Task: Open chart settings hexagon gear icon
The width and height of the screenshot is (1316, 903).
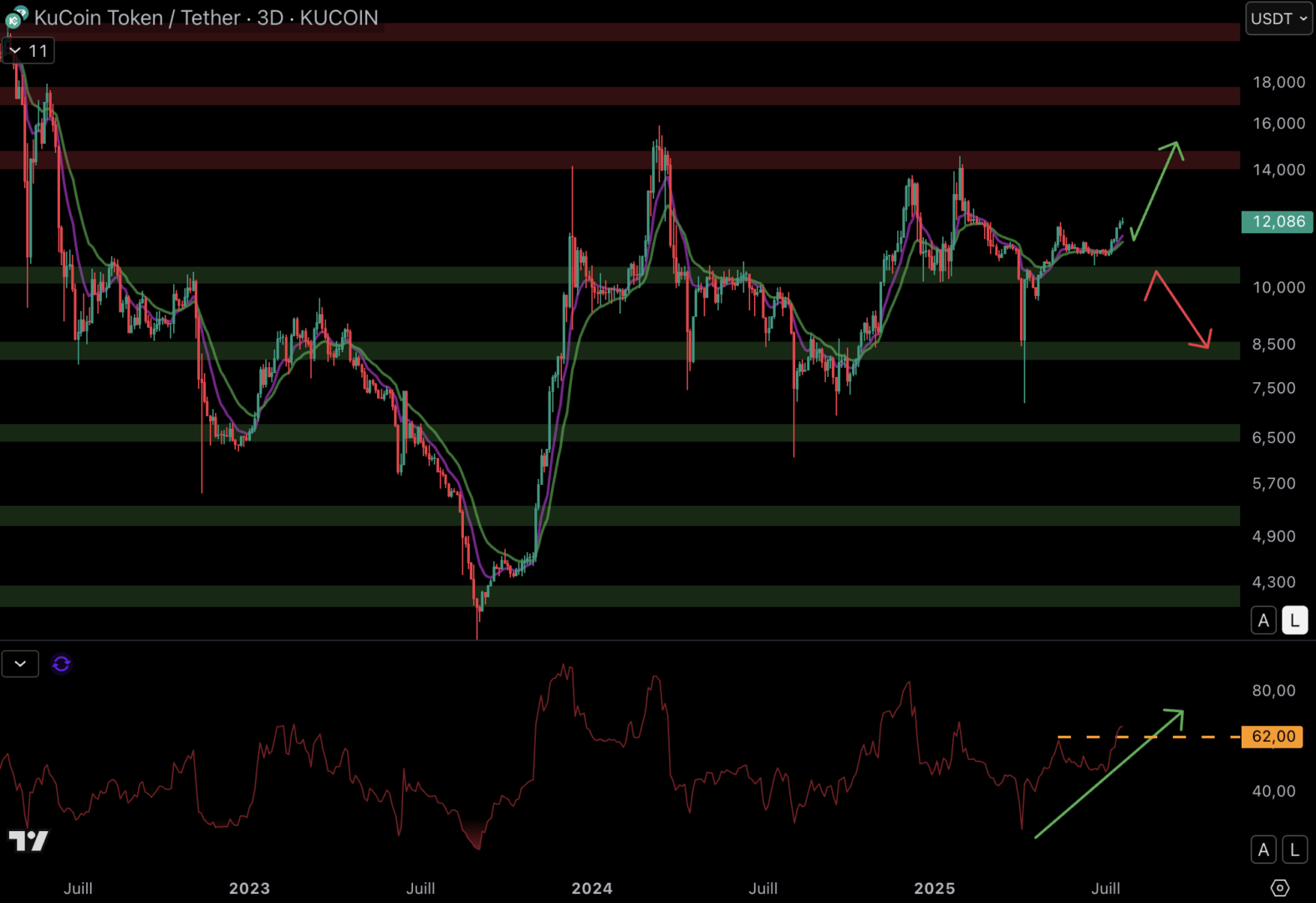Action: pos(1279,888)
